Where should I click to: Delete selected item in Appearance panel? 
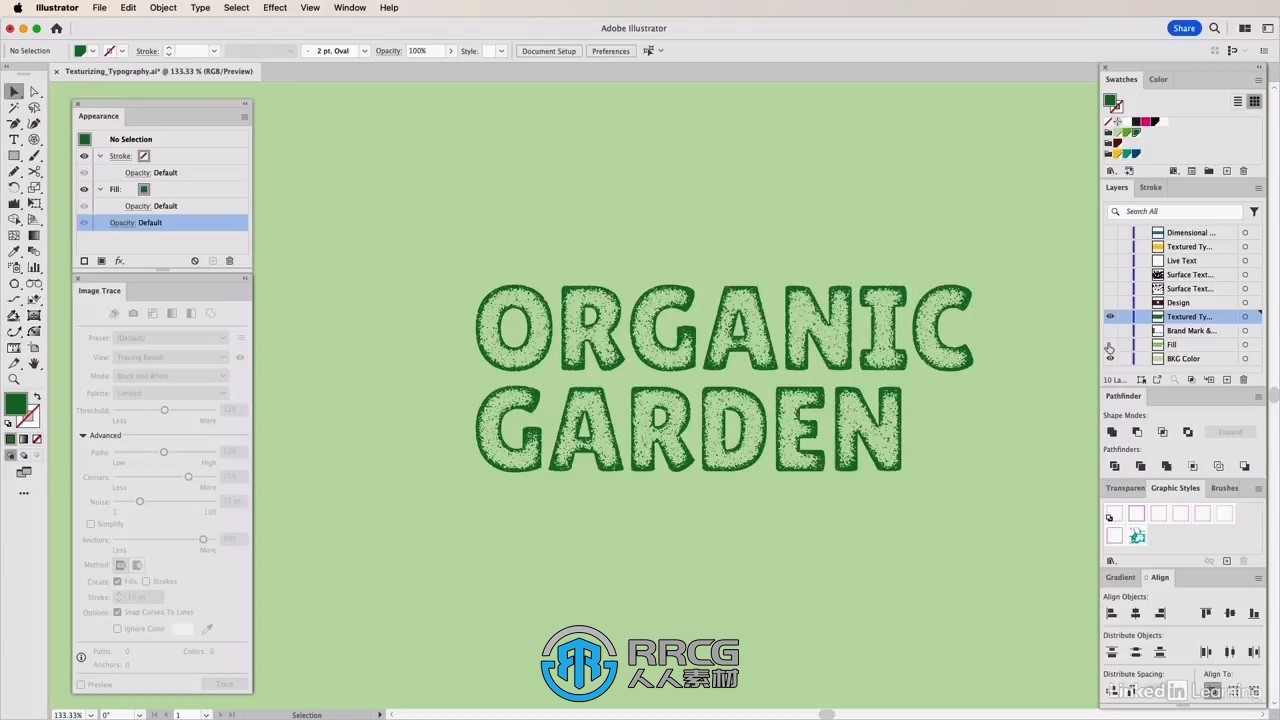pyautogui.click(x=229, y=261)
